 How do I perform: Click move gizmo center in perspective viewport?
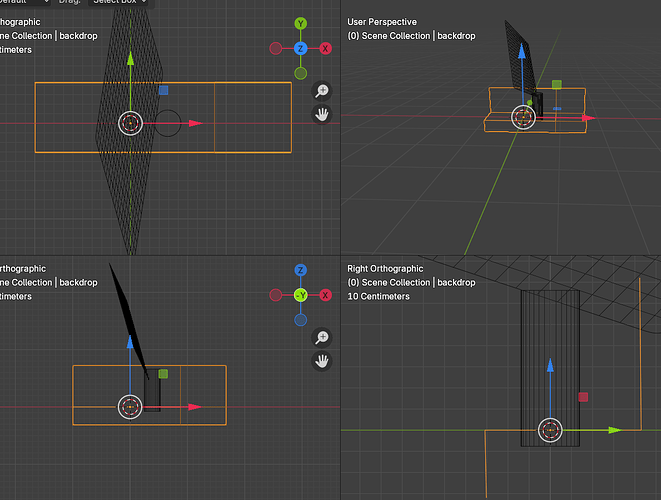[523, 117]
